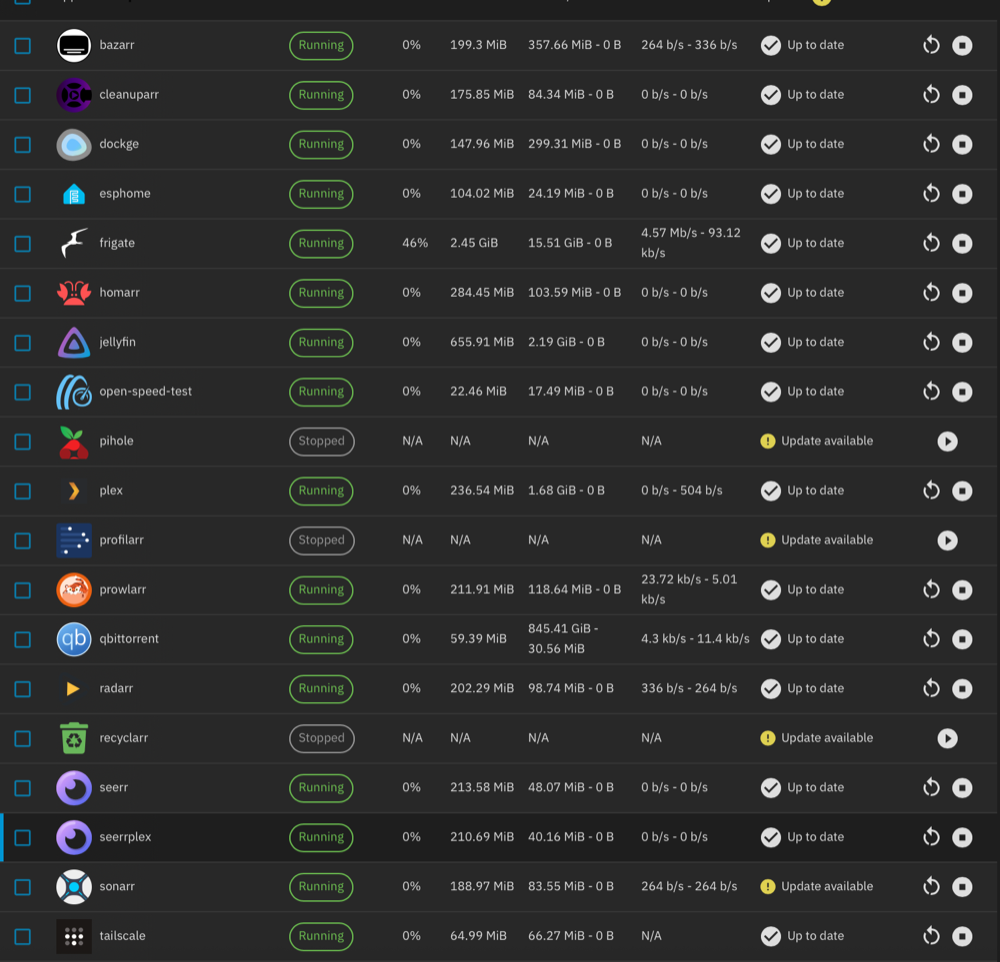Click Update available for profilarr
This screenshot has width=1000, height=962.
click(x=817, y=540)
